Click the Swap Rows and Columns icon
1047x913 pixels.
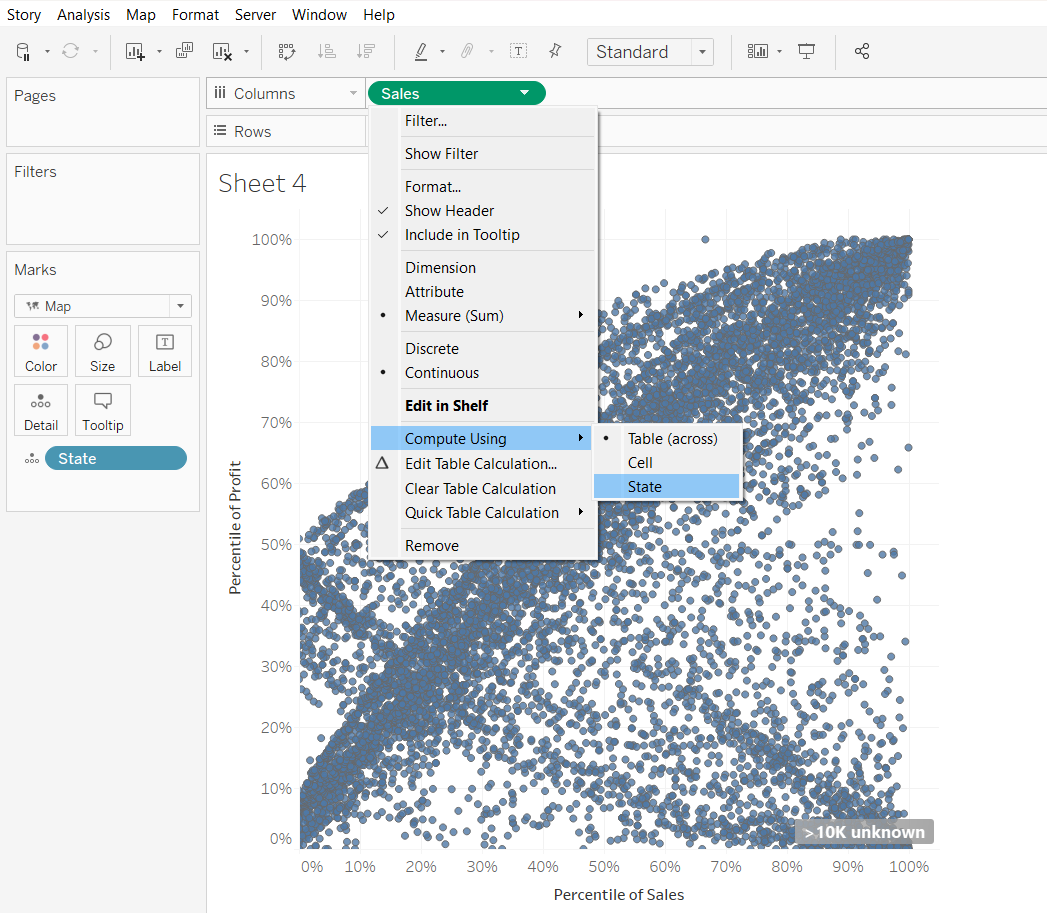click(287, 52)
